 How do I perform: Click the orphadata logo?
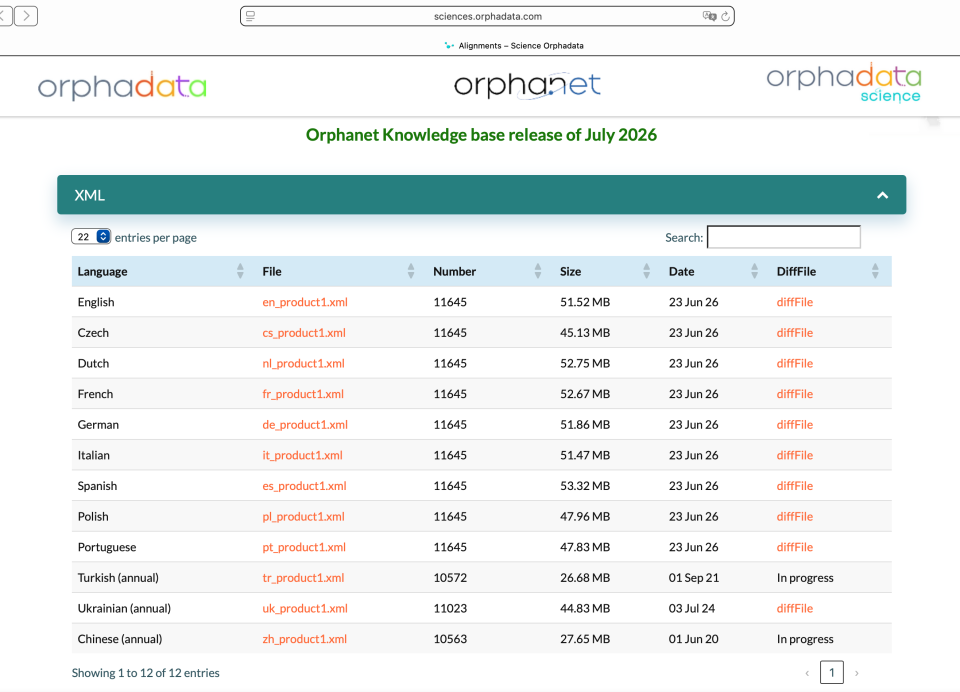pos(122,85)
